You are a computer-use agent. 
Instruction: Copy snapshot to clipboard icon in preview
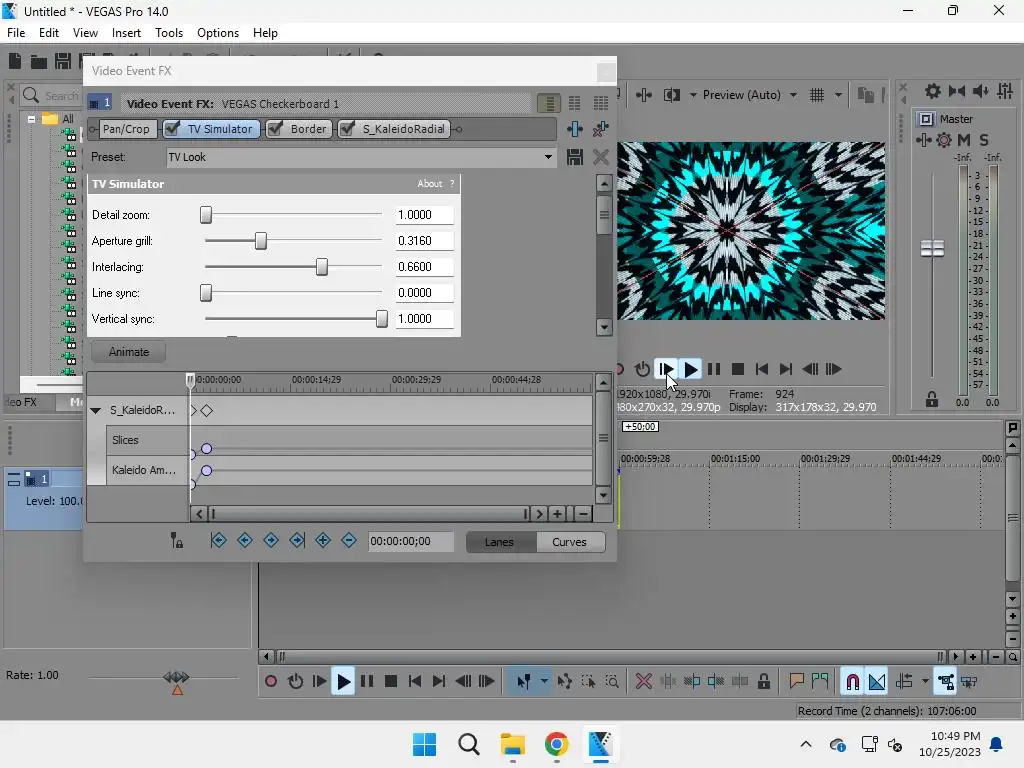pyautogui.click(x=866, y=95)
